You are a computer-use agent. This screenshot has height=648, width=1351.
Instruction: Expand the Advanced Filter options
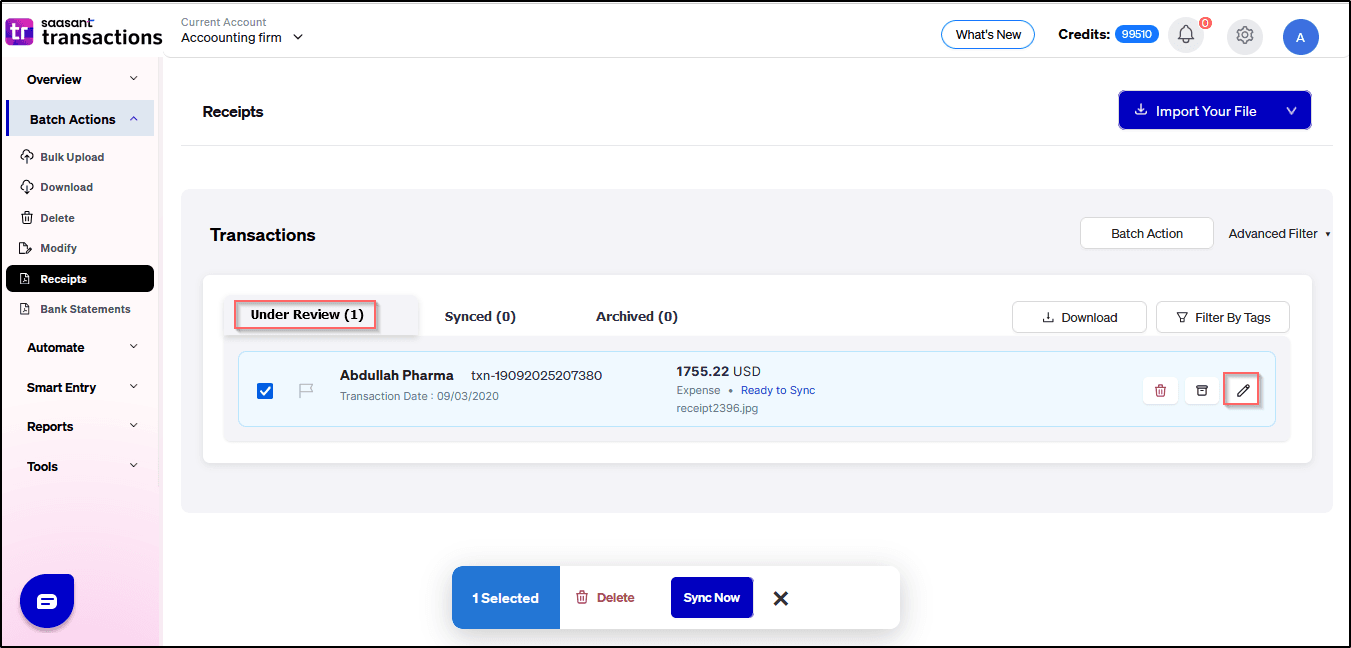point(1279,234)
